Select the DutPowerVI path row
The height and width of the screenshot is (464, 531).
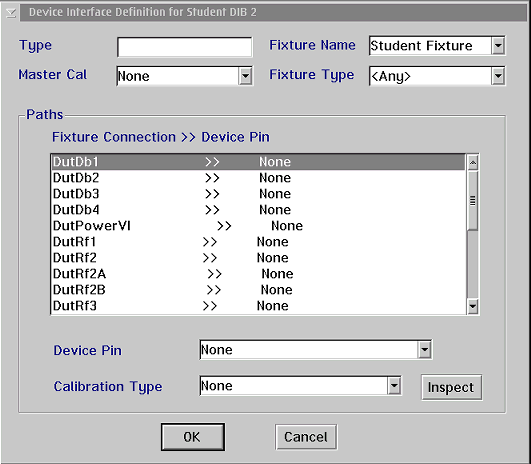pyautogui.click(x=259, y=226)
